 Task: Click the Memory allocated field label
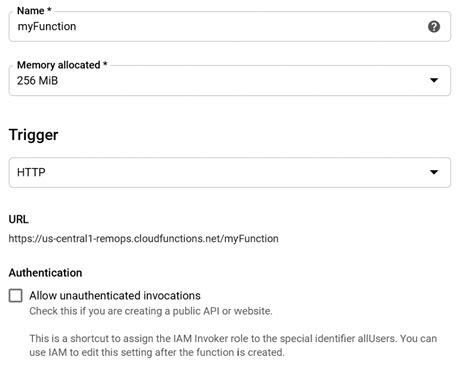62,65
